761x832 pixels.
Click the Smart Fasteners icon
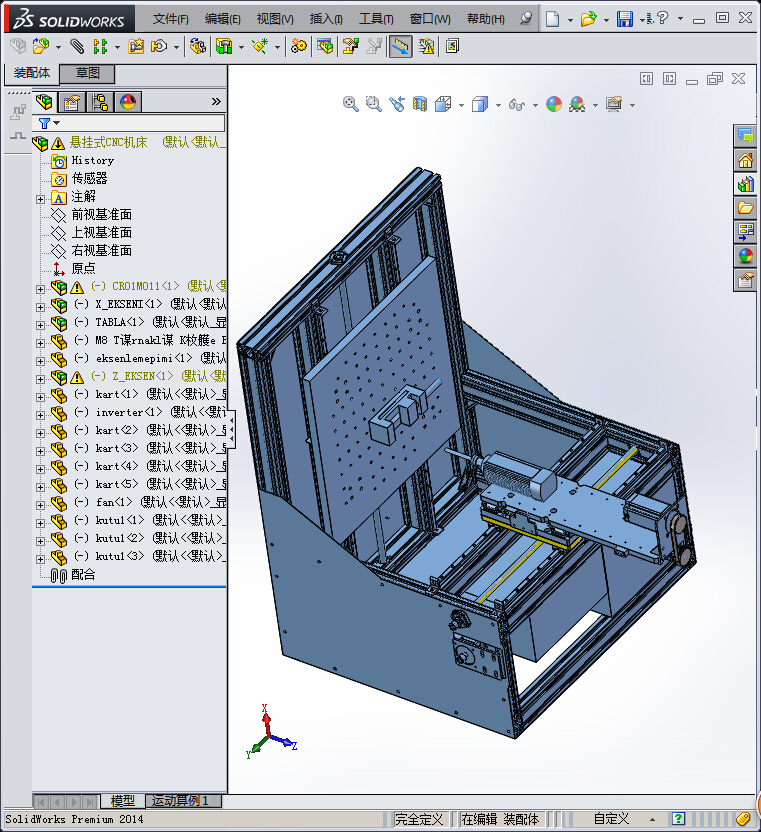coord(136,47)
